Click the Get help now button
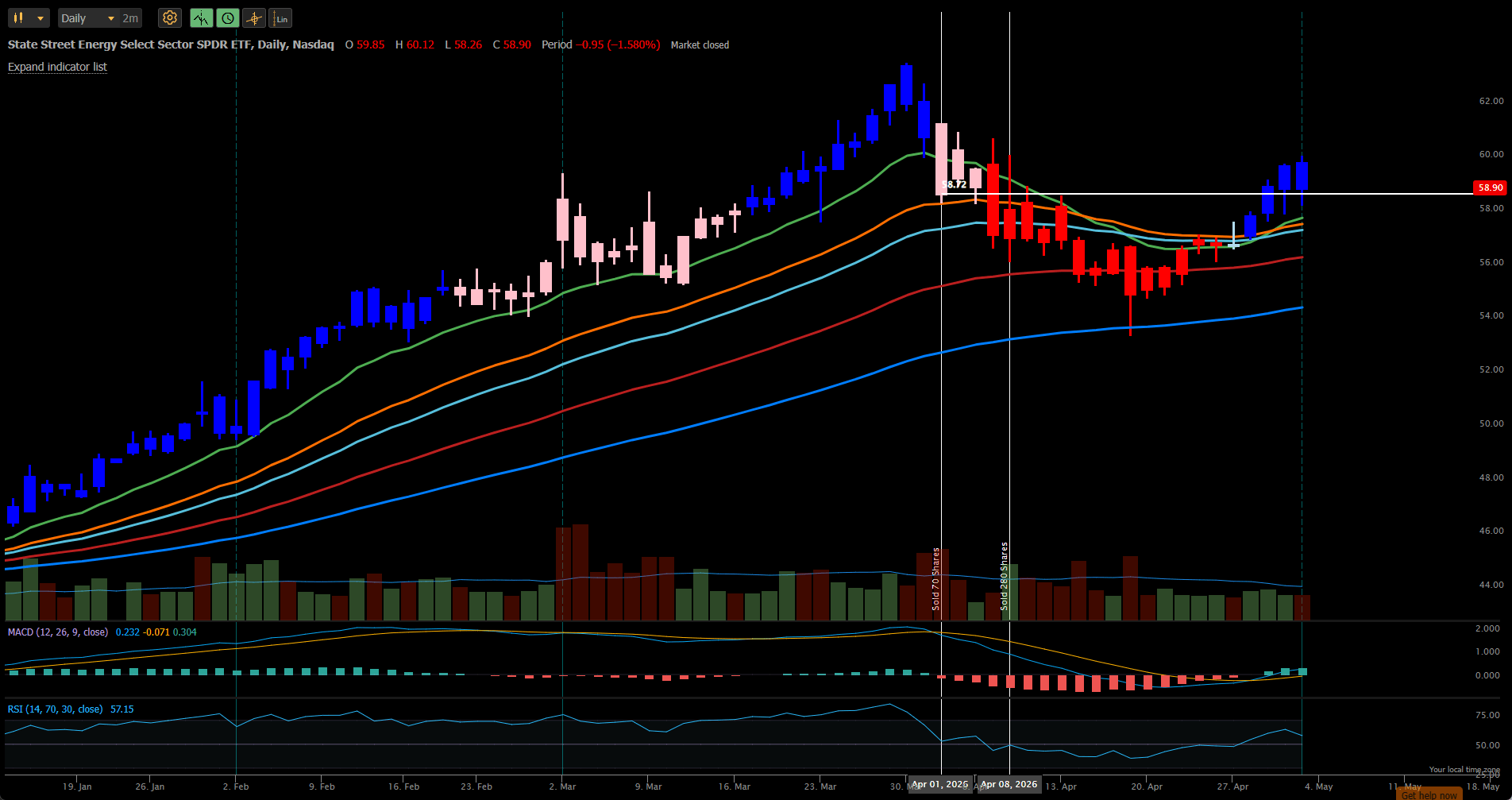 tap(1429, 794)
